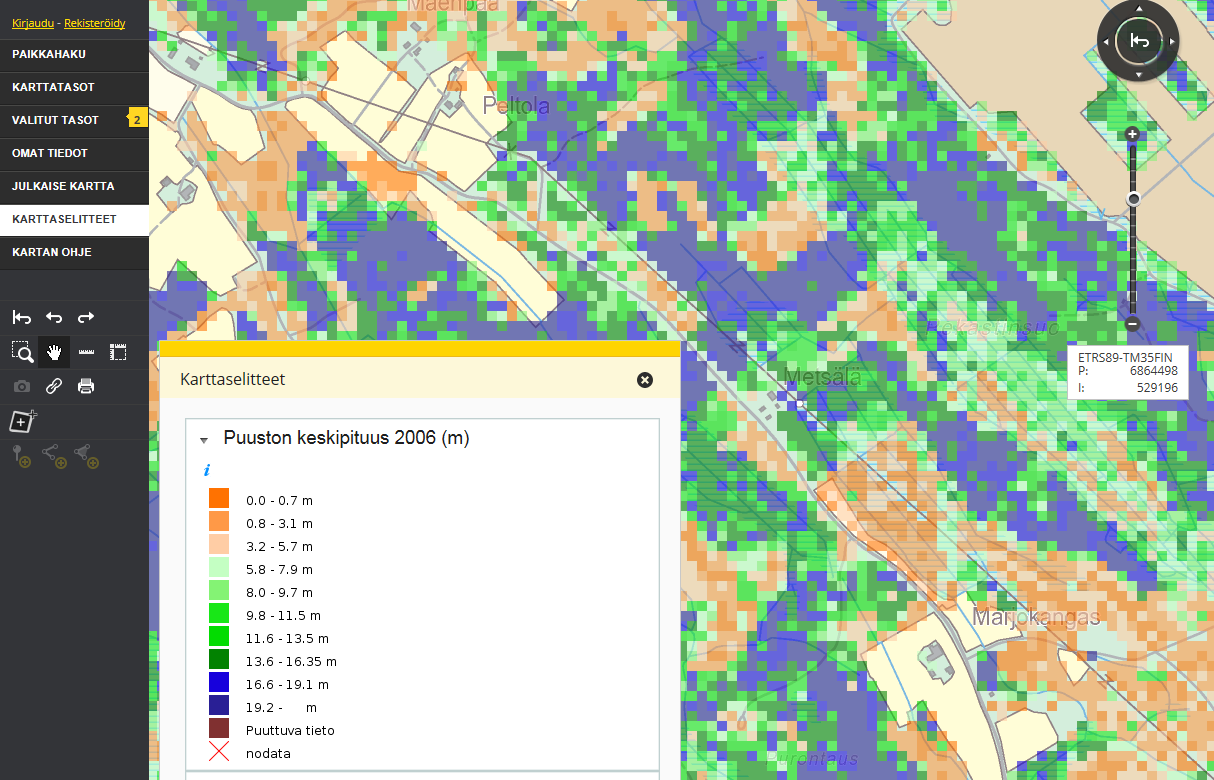Screen dimensions: 1214x780
Task: Open the Valitut tasot menu
Action: point(74,120)
